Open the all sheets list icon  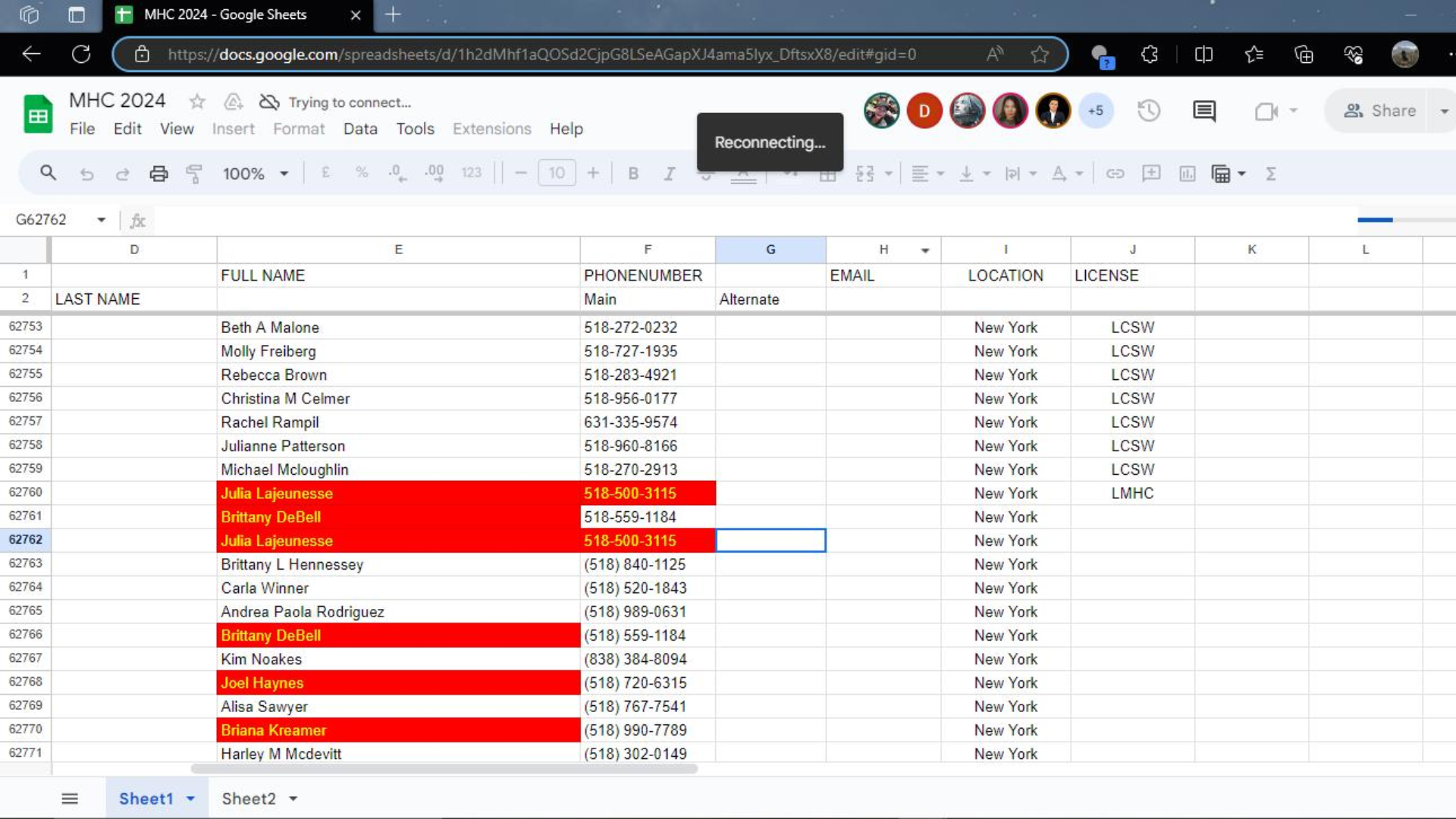point(70,799)
